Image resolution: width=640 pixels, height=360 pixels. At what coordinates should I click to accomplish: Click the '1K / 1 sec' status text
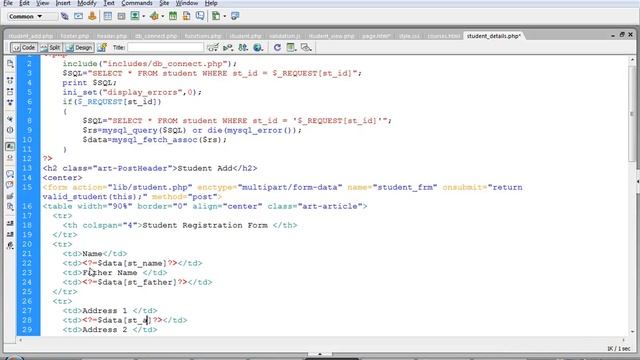[619, 349]
